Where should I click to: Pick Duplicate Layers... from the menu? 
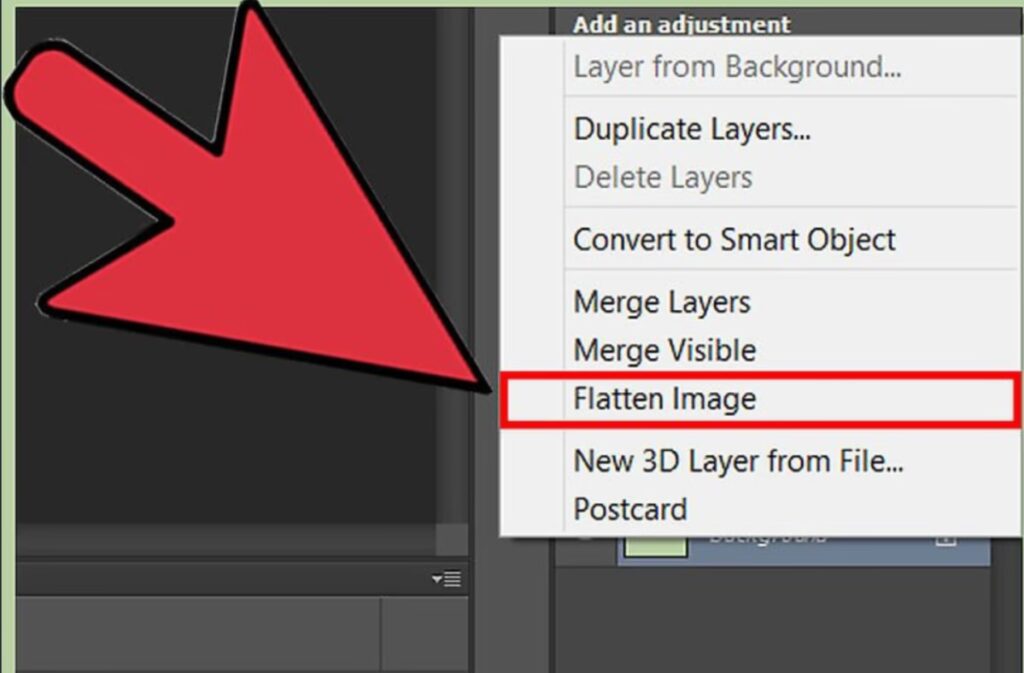coord(692,129)
